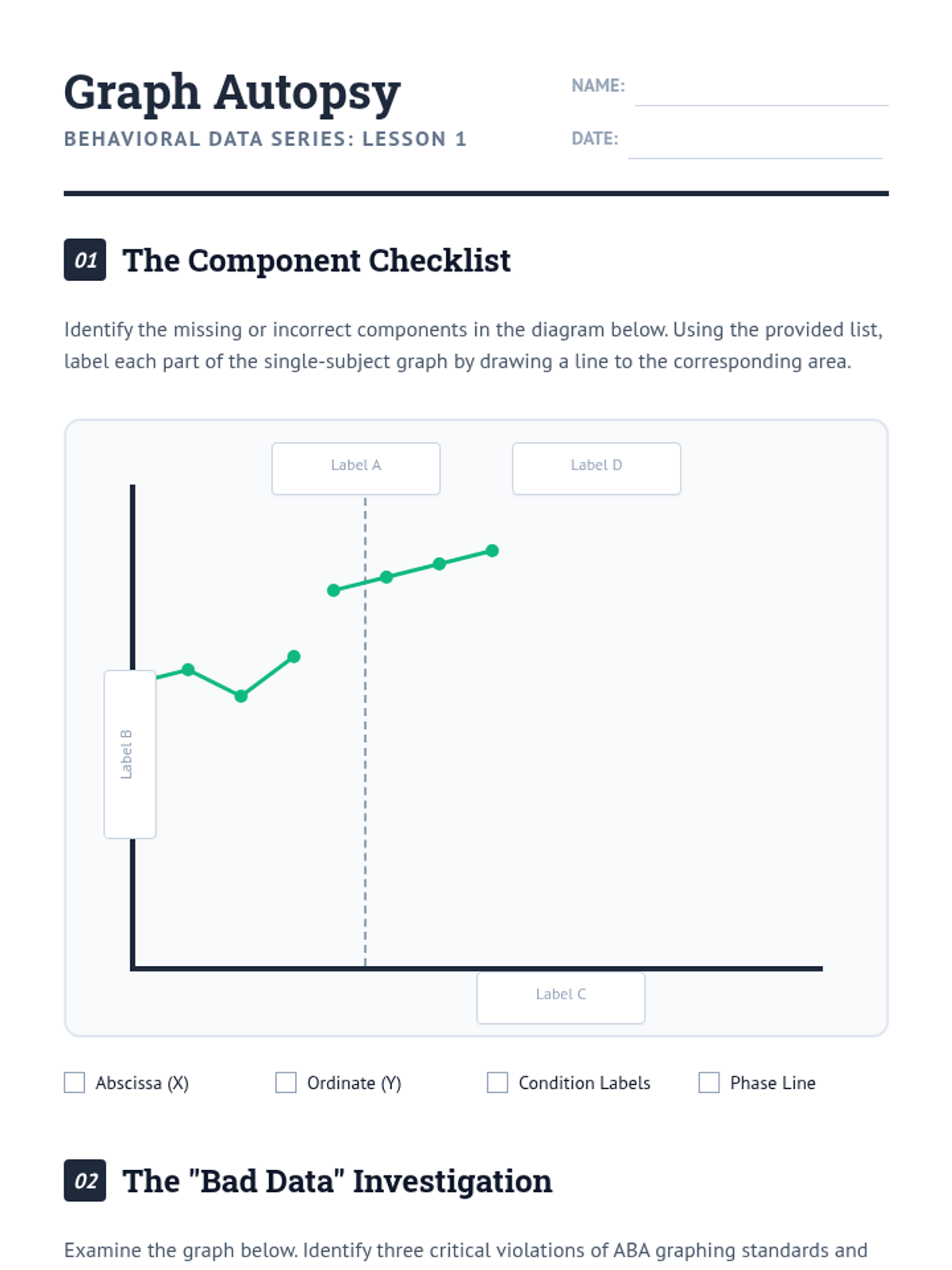The width and height of the screenshot is (952, 1270).
Task: Click the horizontal x-axis line of the graph
Action: pyautogui.click(x=476, y=968)
